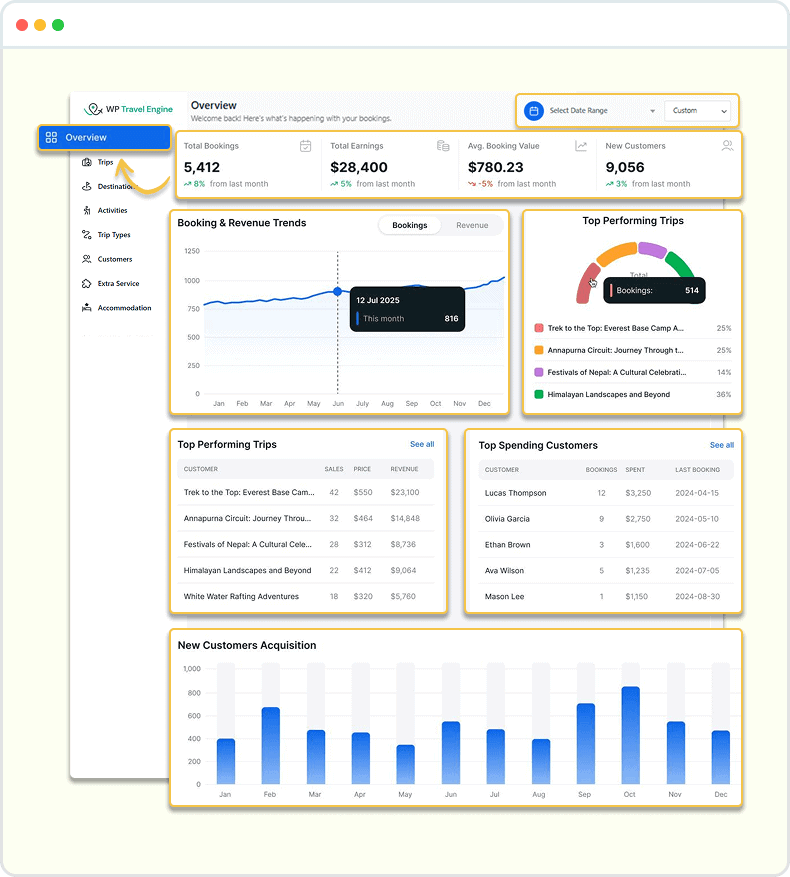
Task: Click the Total Earnings coins icon
Action: tap(443, 146)
